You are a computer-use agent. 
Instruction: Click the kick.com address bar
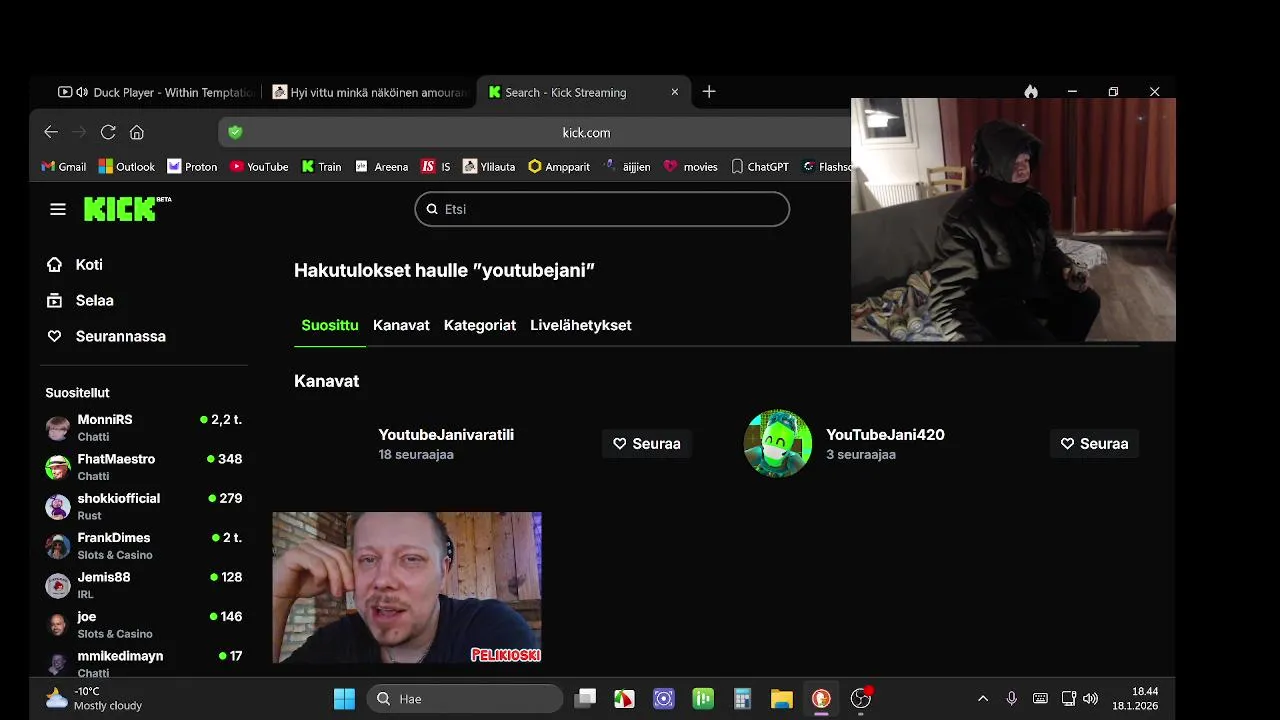[586, 132]
